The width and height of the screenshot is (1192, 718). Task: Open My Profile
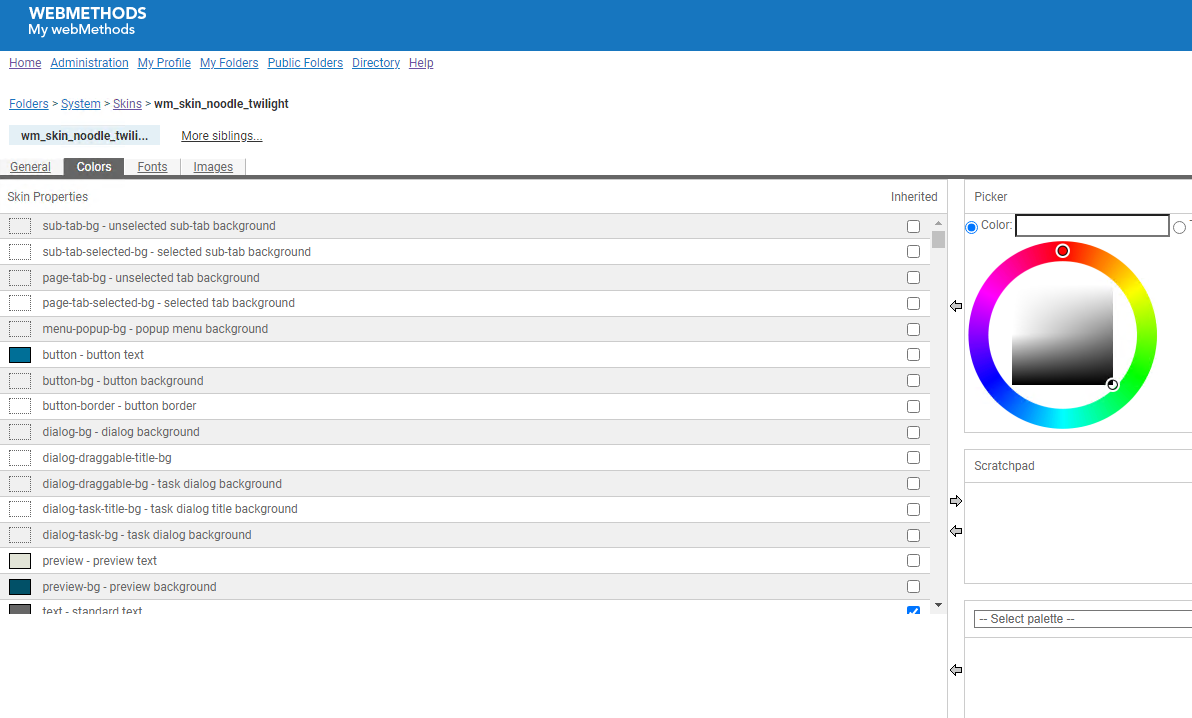[x=164, y=63]
